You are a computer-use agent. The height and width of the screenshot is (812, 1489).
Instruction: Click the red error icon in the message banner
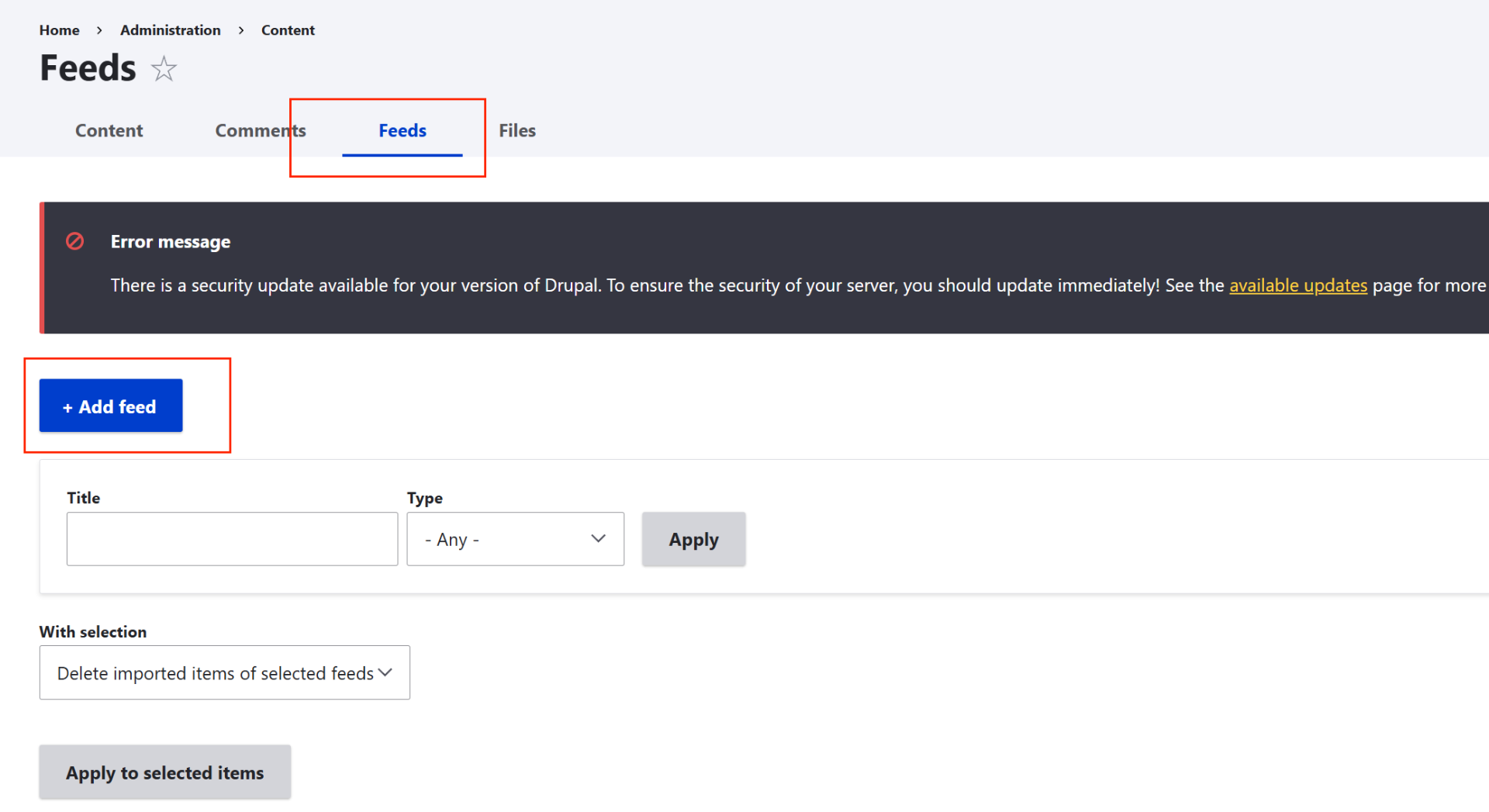tap(75, 241)
